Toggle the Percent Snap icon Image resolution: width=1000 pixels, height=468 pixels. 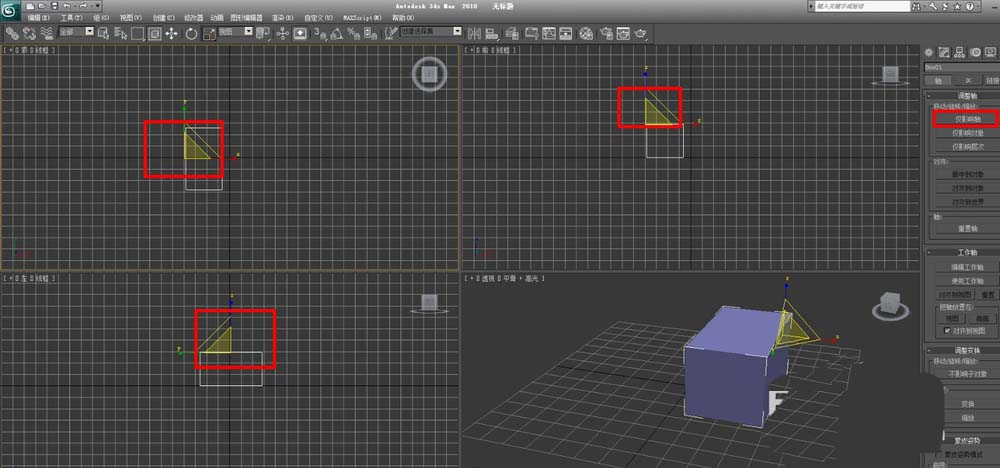click(x=353, y=33)
